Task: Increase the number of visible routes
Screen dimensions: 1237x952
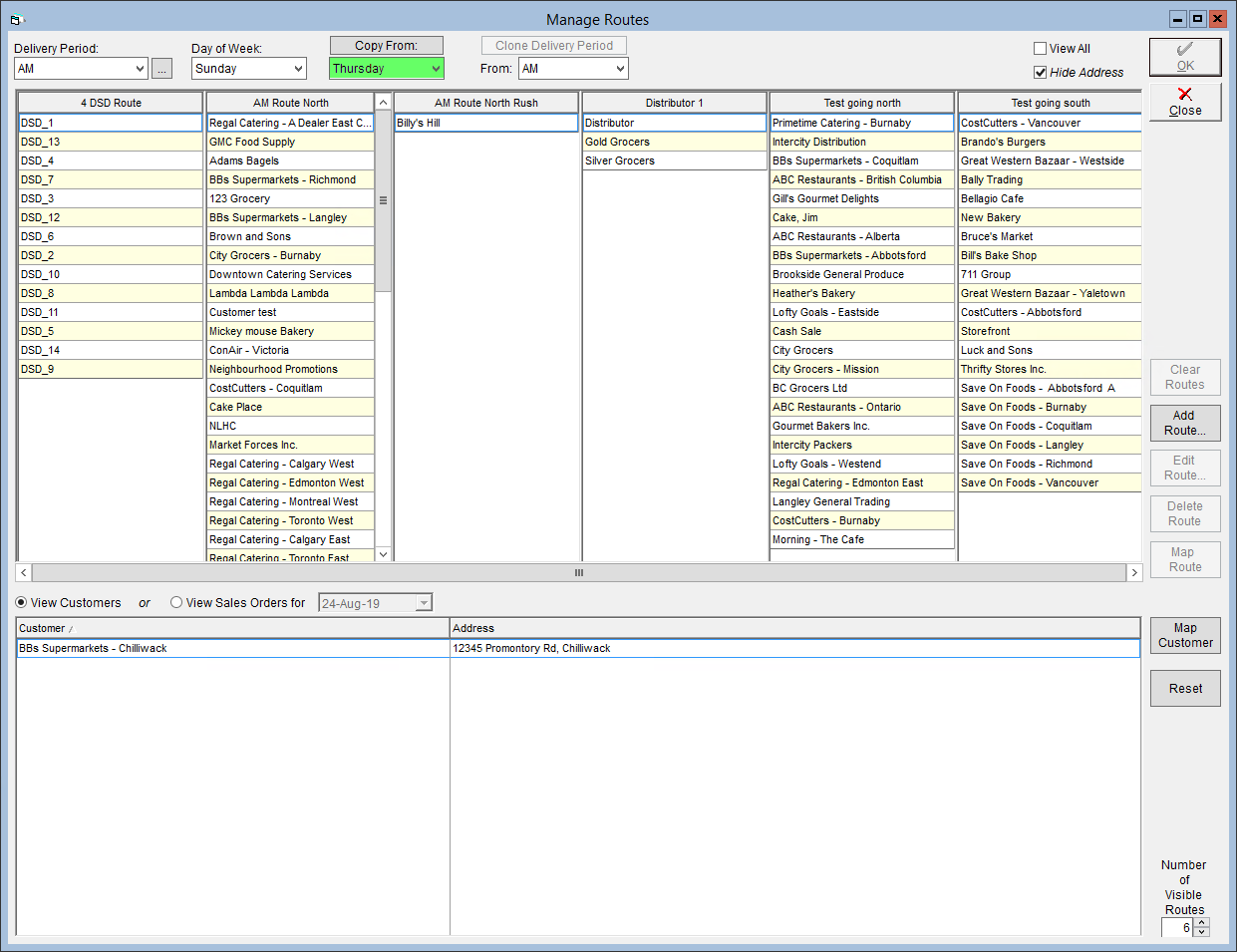Action: pyautogui.click(x=1202, y=923)
